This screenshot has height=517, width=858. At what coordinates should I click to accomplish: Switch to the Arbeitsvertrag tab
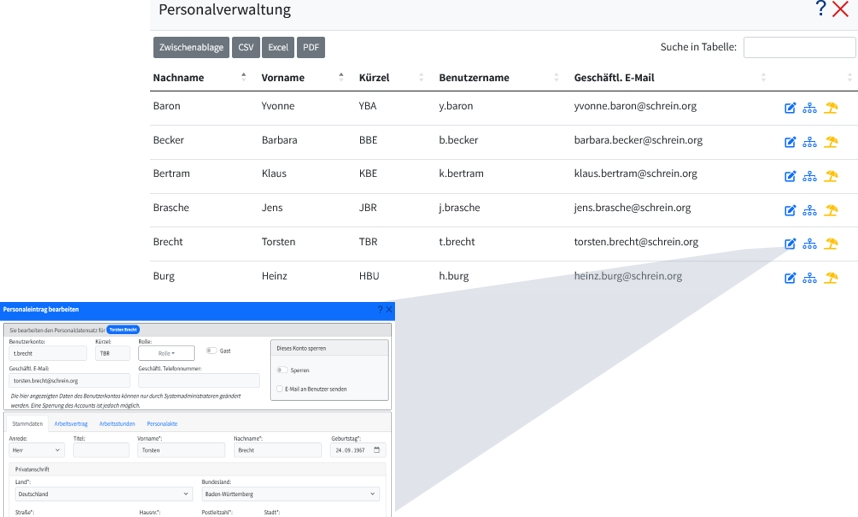tap(70, 424)
